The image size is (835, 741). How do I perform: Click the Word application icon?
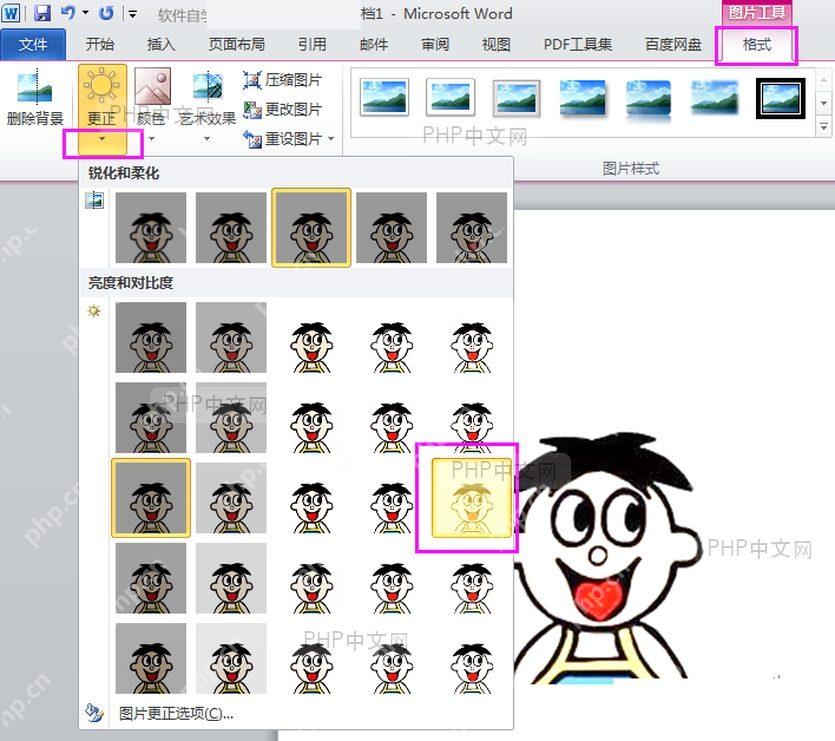pos(11,13)
